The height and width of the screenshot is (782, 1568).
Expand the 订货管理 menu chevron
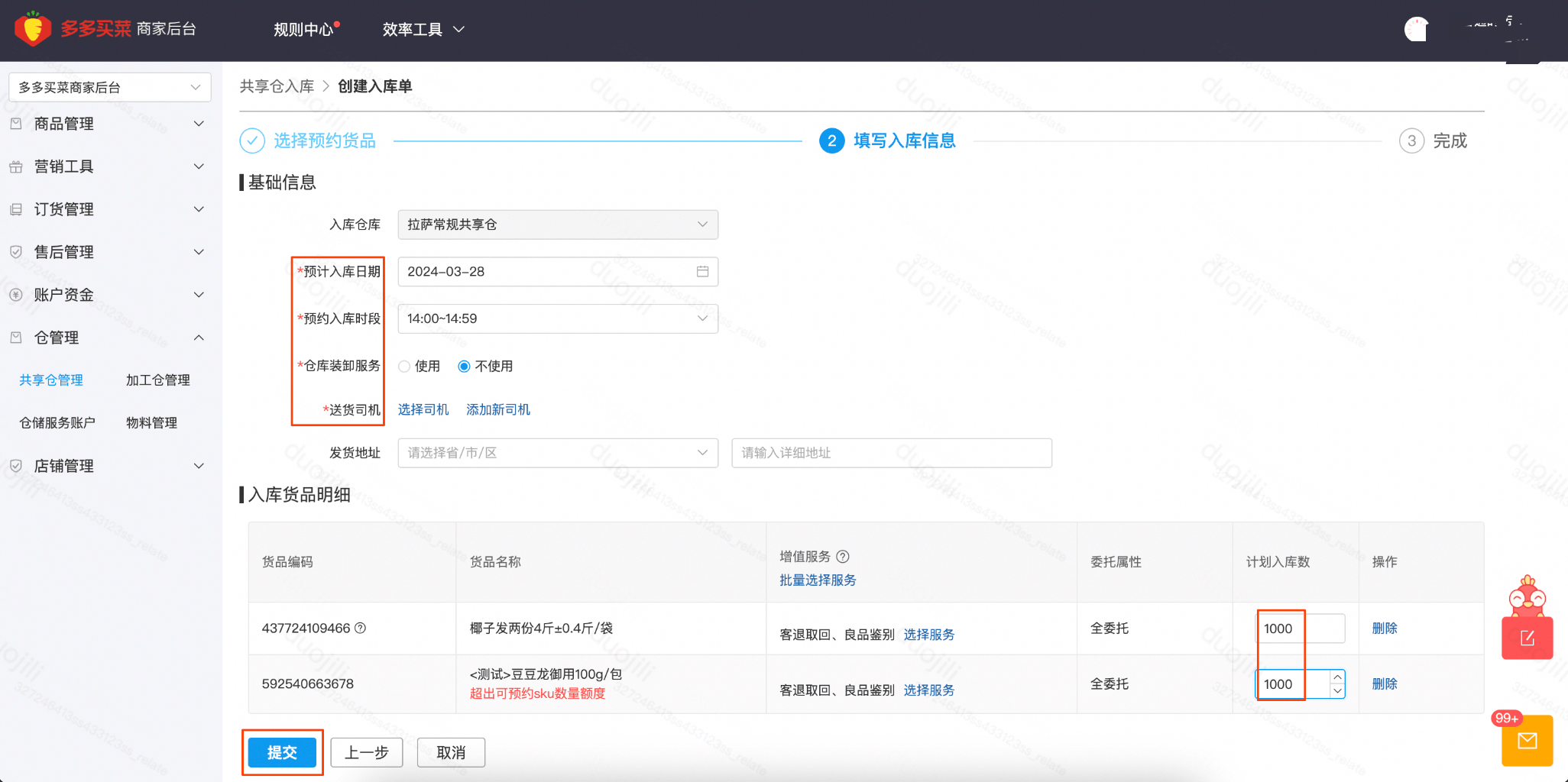[x=199, y=209]
